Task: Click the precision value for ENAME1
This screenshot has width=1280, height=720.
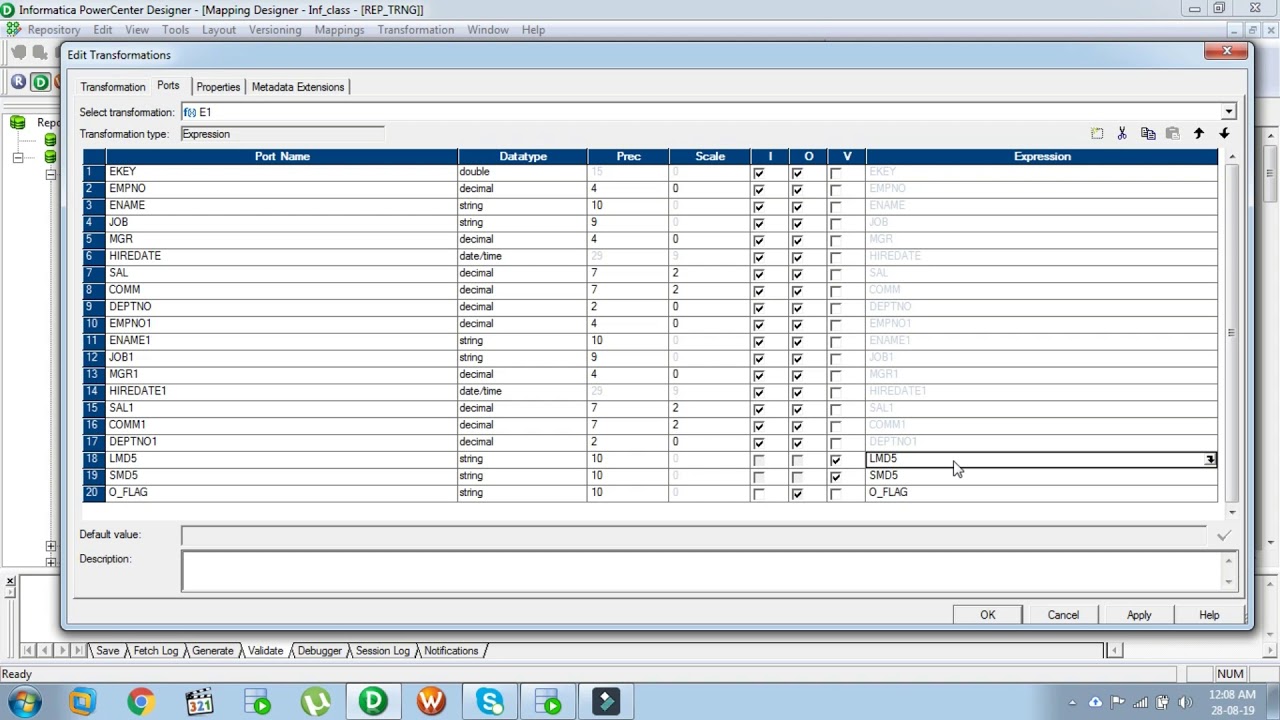Action: pos(628,341)
